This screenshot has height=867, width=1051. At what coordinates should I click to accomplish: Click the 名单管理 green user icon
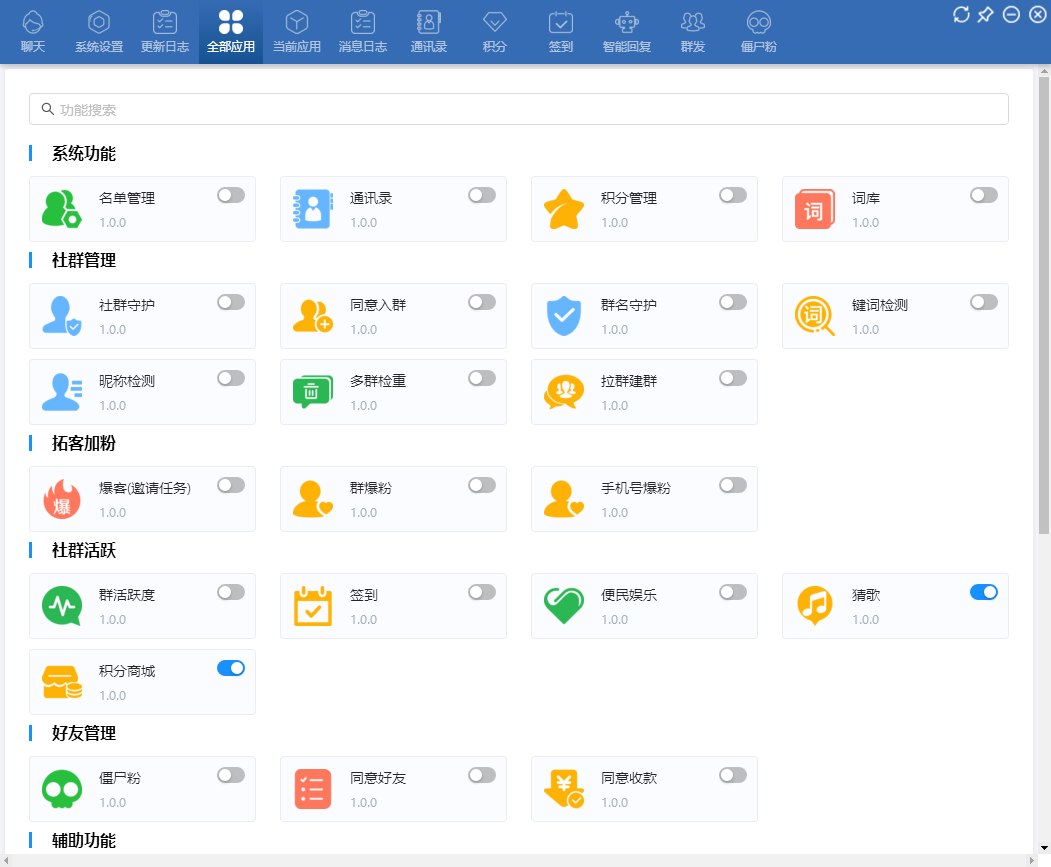click(x=61, y=209)
